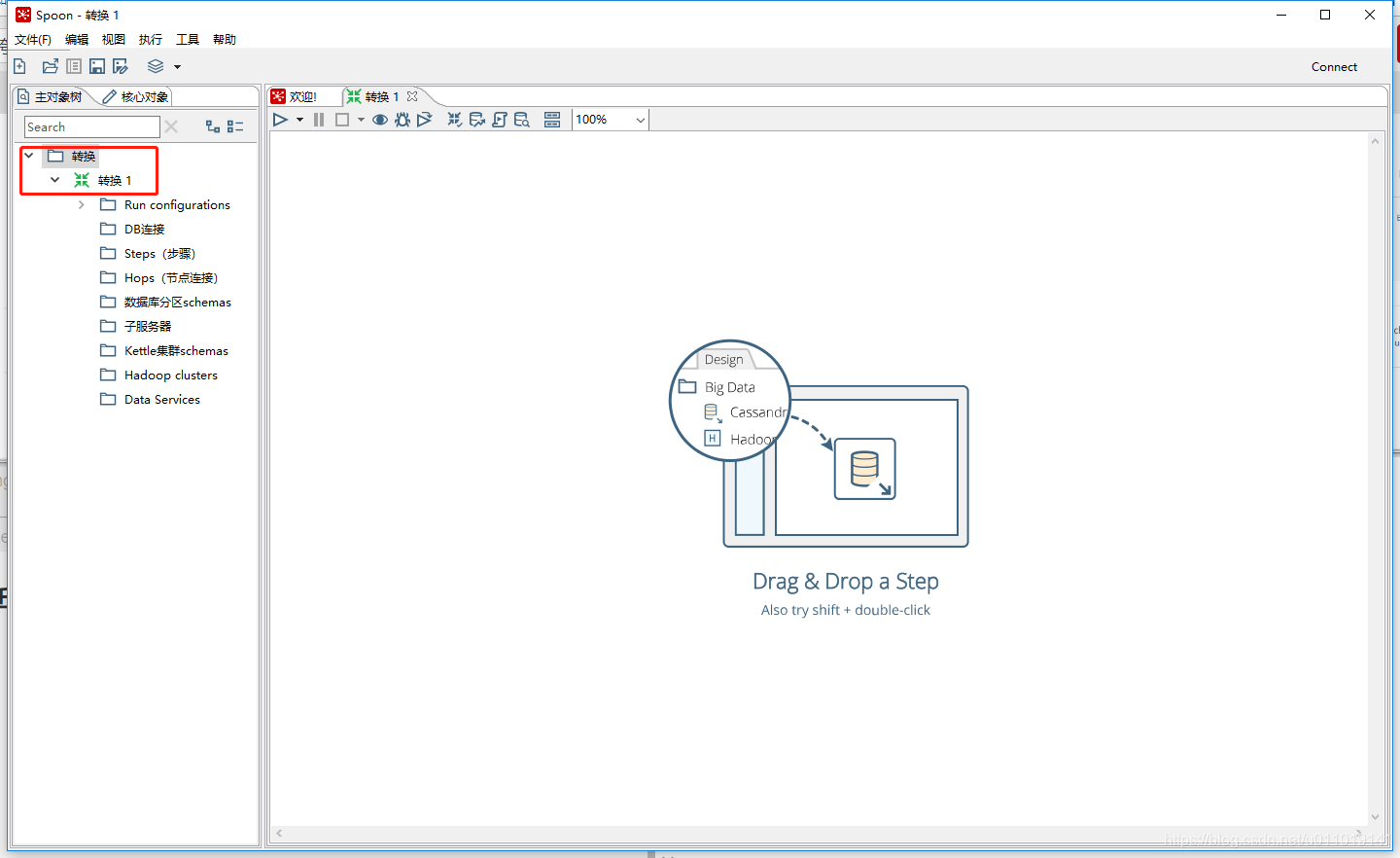The image size is (1400, 858).
Task: Click the collapse all tree icon
Action: point(235,126)
